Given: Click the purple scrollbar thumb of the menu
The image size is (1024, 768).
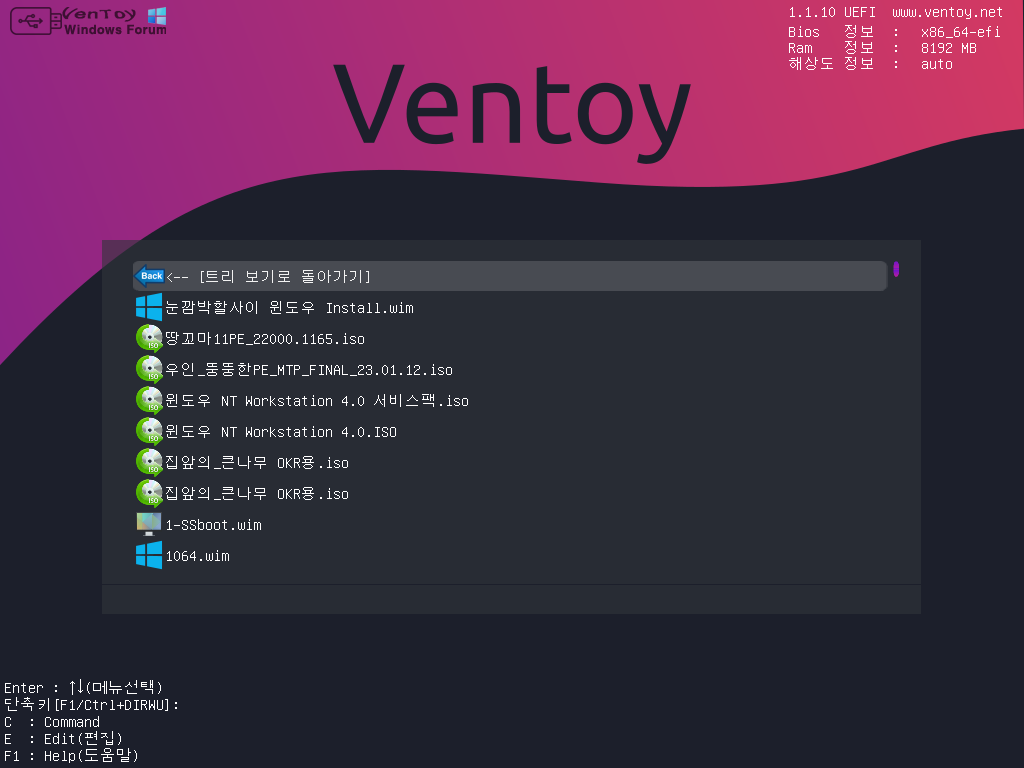Looking at the screenshot, I should [x=896, y=268].
